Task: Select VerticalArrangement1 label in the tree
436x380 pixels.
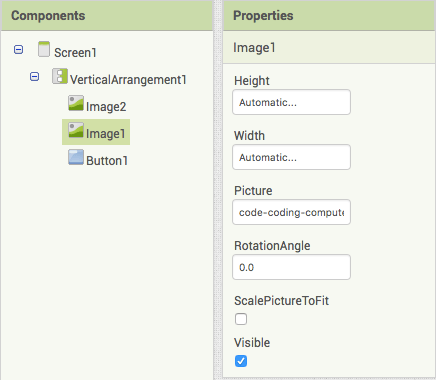Action: (x=128, y=80)
